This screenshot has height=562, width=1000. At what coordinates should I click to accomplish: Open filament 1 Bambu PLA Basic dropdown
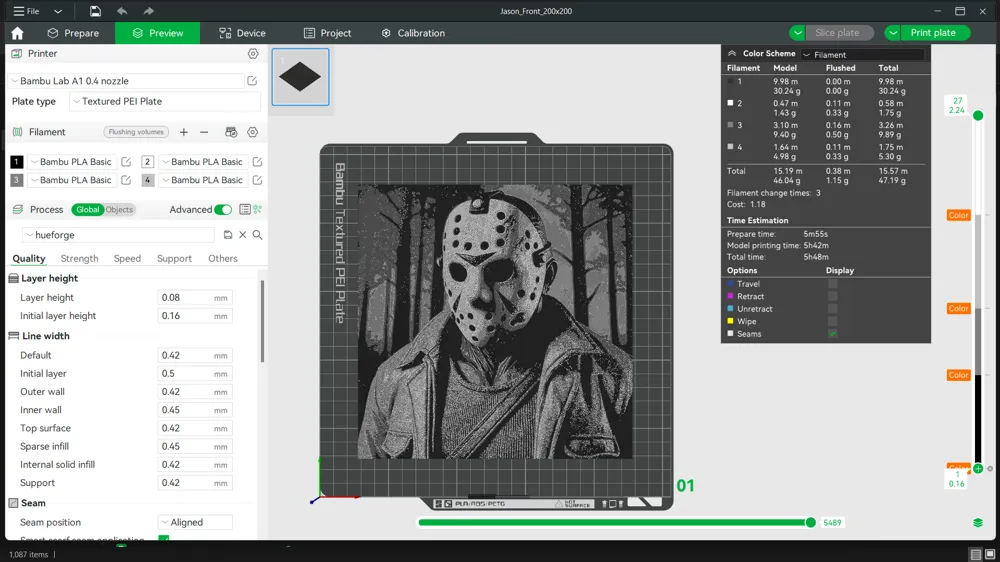pos(73,162)
